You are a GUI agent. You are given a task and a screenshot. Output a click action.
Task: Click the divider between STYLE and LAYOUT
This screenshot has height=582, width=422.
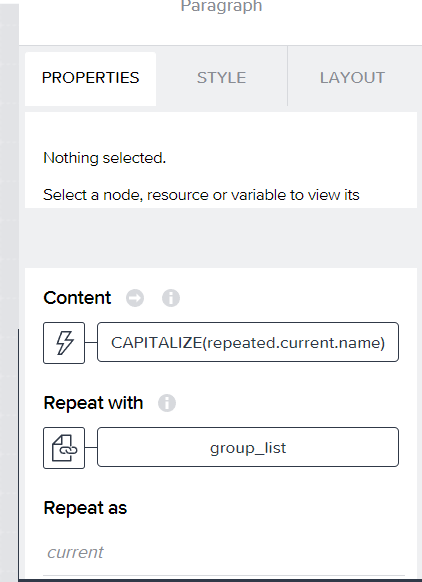point(287,76)
